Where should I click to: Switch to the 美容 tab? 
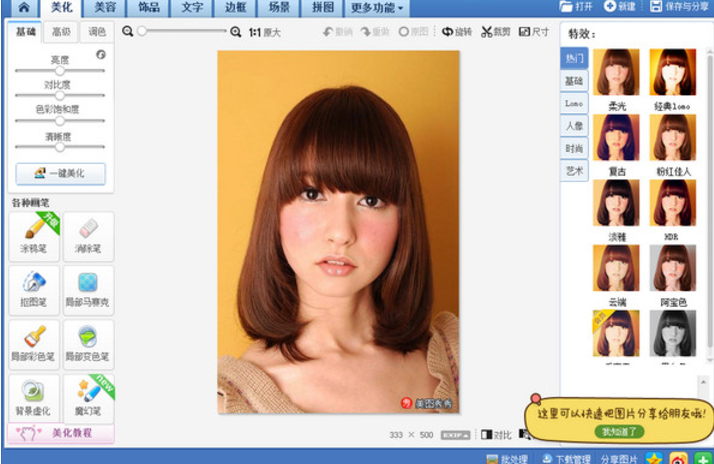point(105,8)
